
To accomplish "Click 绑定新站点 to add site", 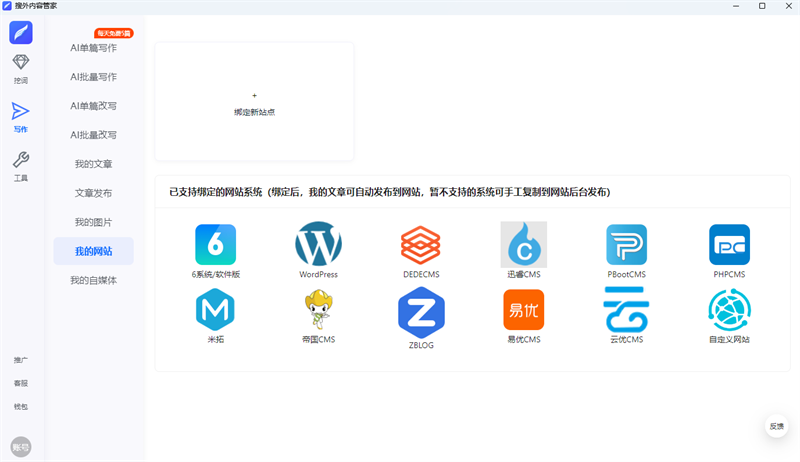I will (254, 103).
